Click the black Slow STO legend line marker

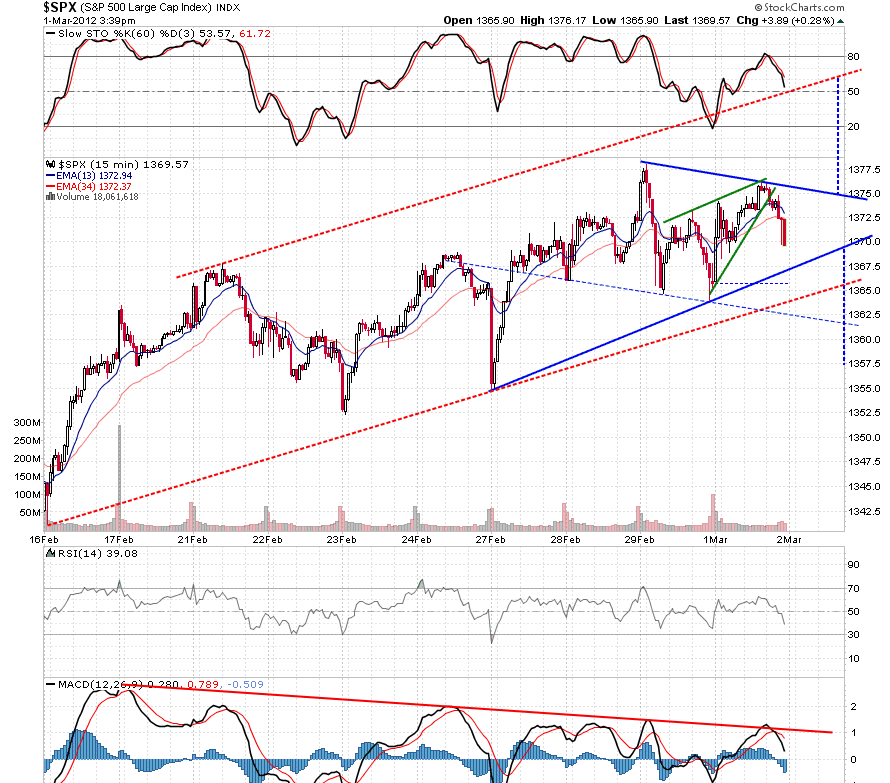(x=51, y=34)
